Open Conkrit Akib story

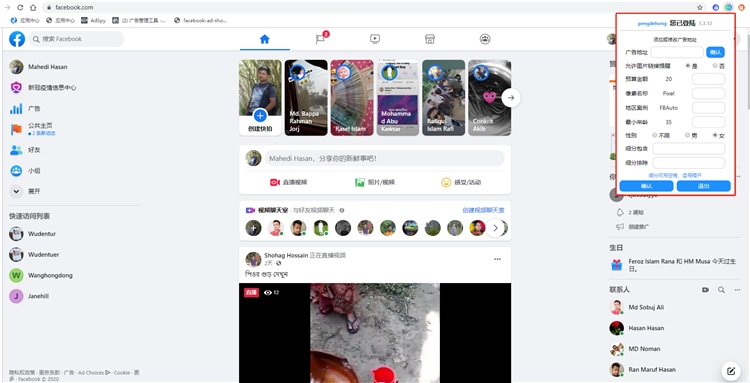(489, 98)
